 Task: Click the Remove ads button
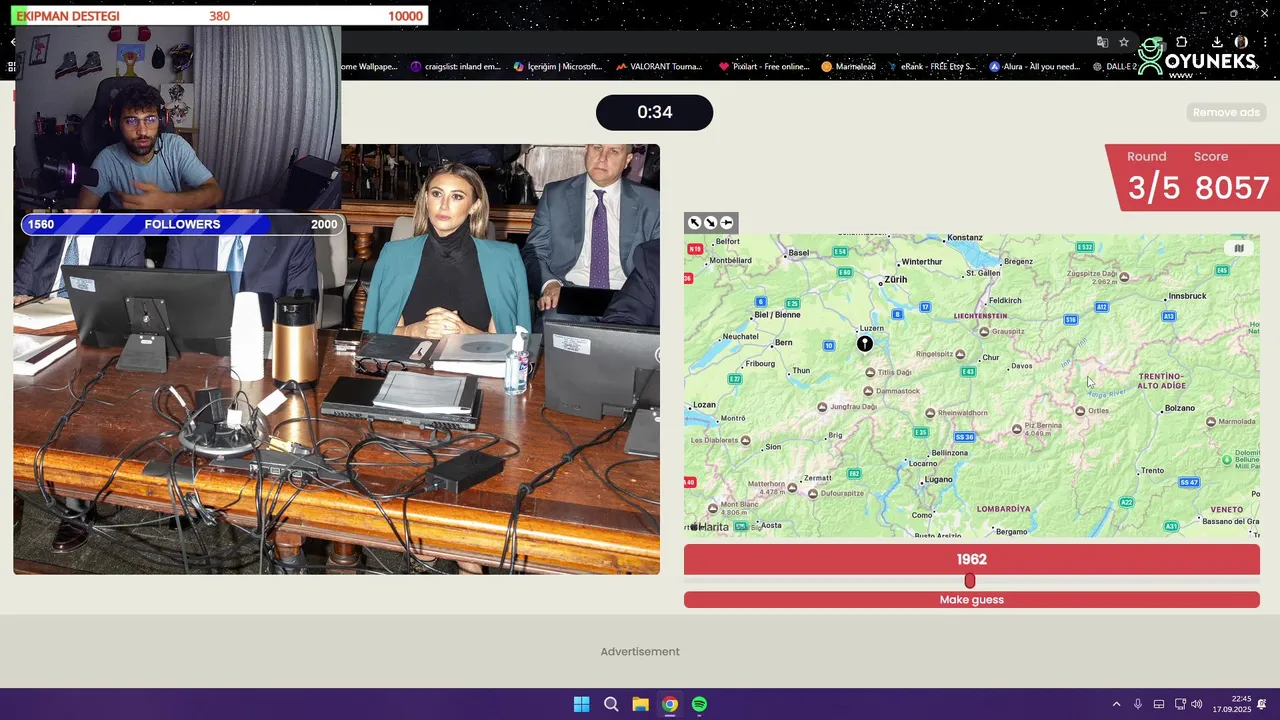coord(1226,112)
